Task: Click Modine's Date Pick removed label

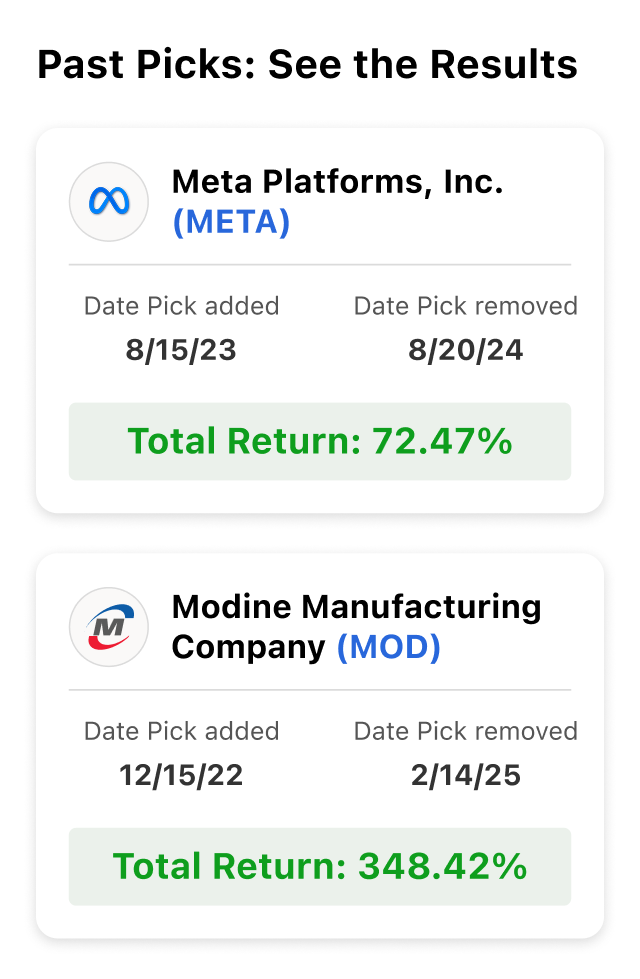Action: pos(466,731)
